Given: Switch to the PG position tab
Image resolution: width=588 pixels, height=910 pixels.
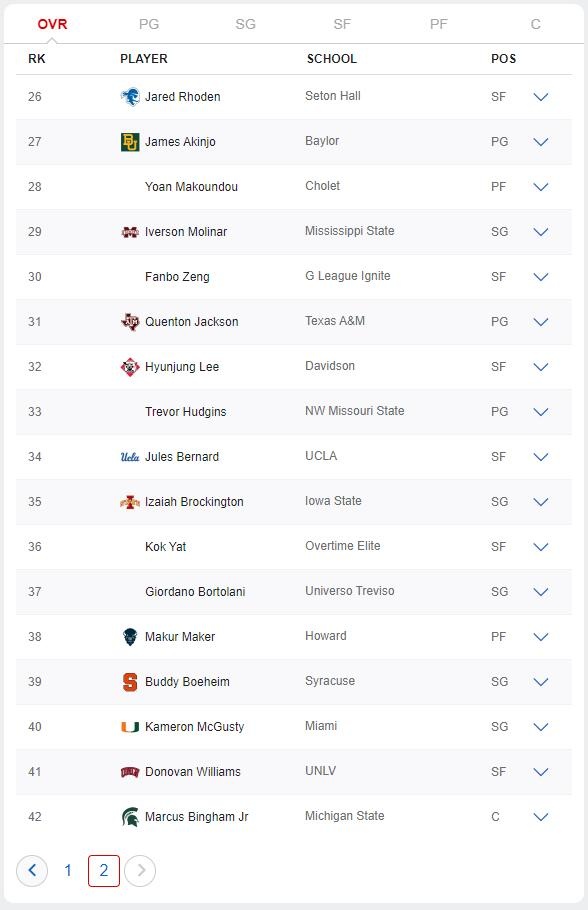Looking at the screenshot, I should pos(149,24).
